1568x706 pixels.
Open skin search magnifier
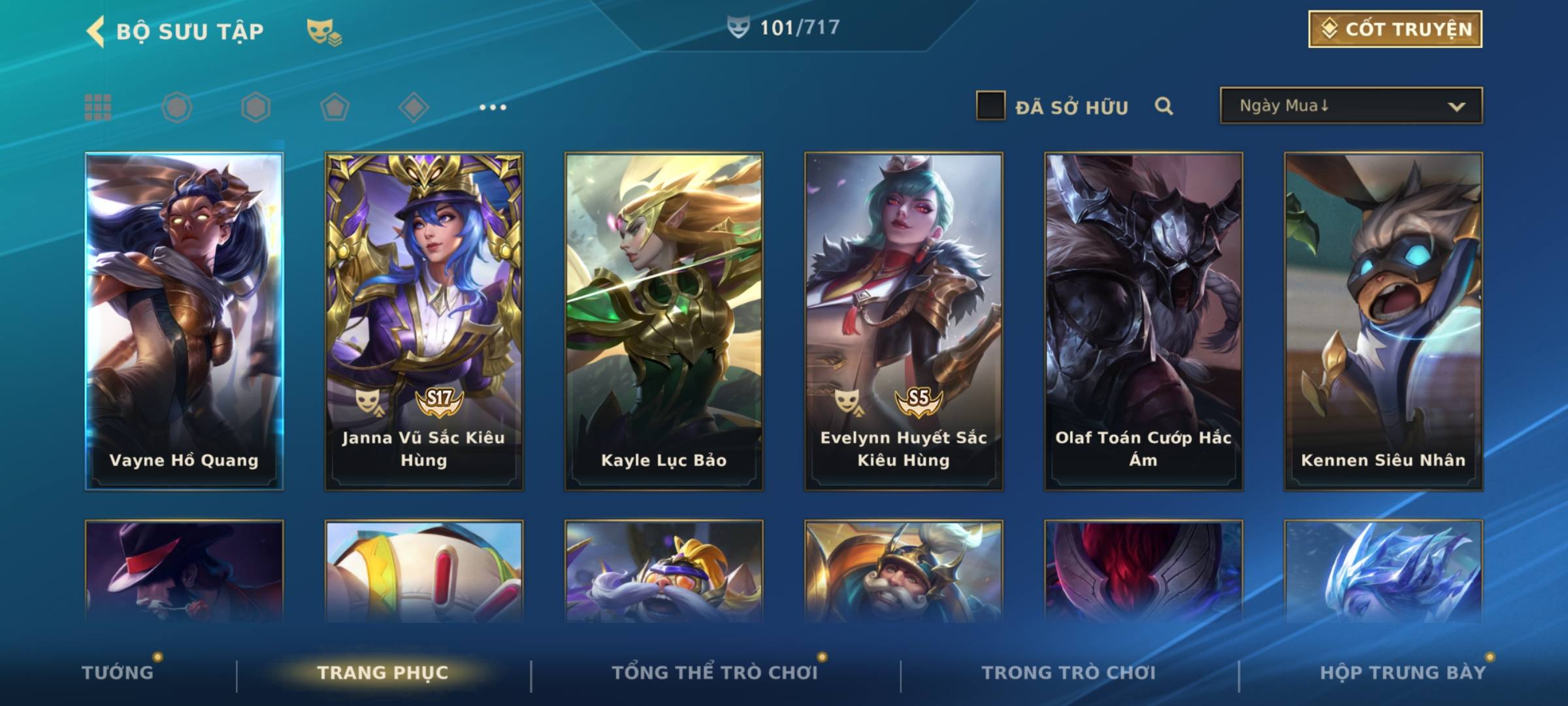point(1164,106)
